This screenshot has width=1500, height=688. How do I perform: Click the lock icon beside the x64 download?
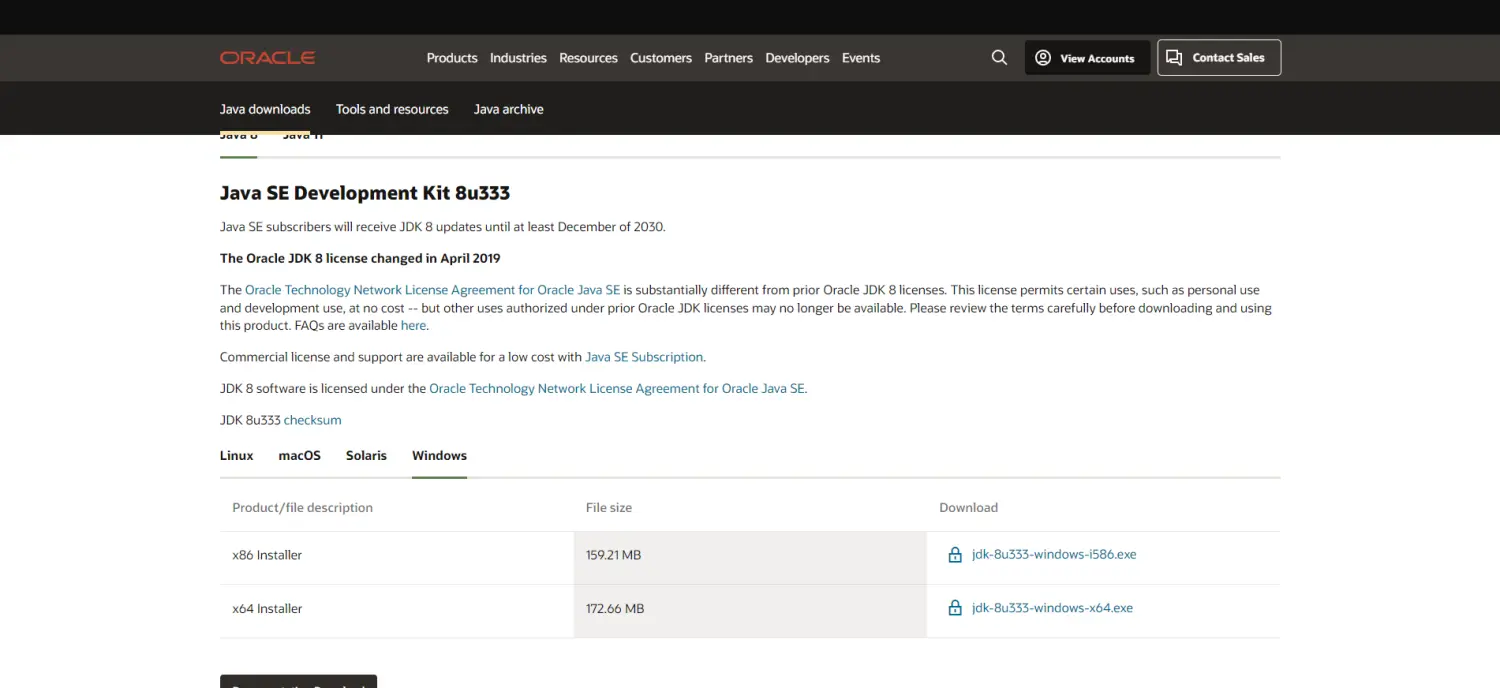point(955,608)
